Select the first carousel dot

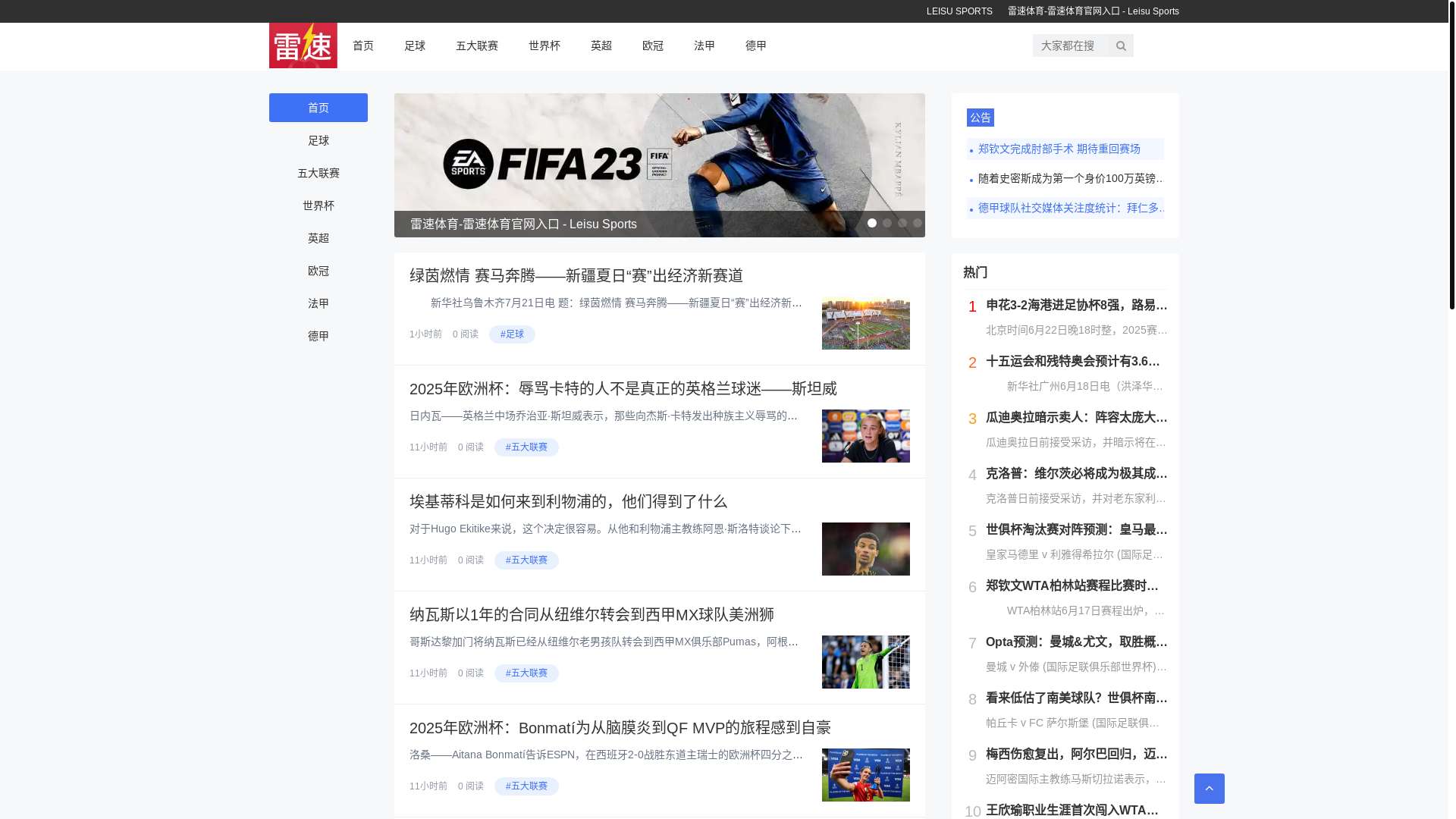(x=872, y=223)
